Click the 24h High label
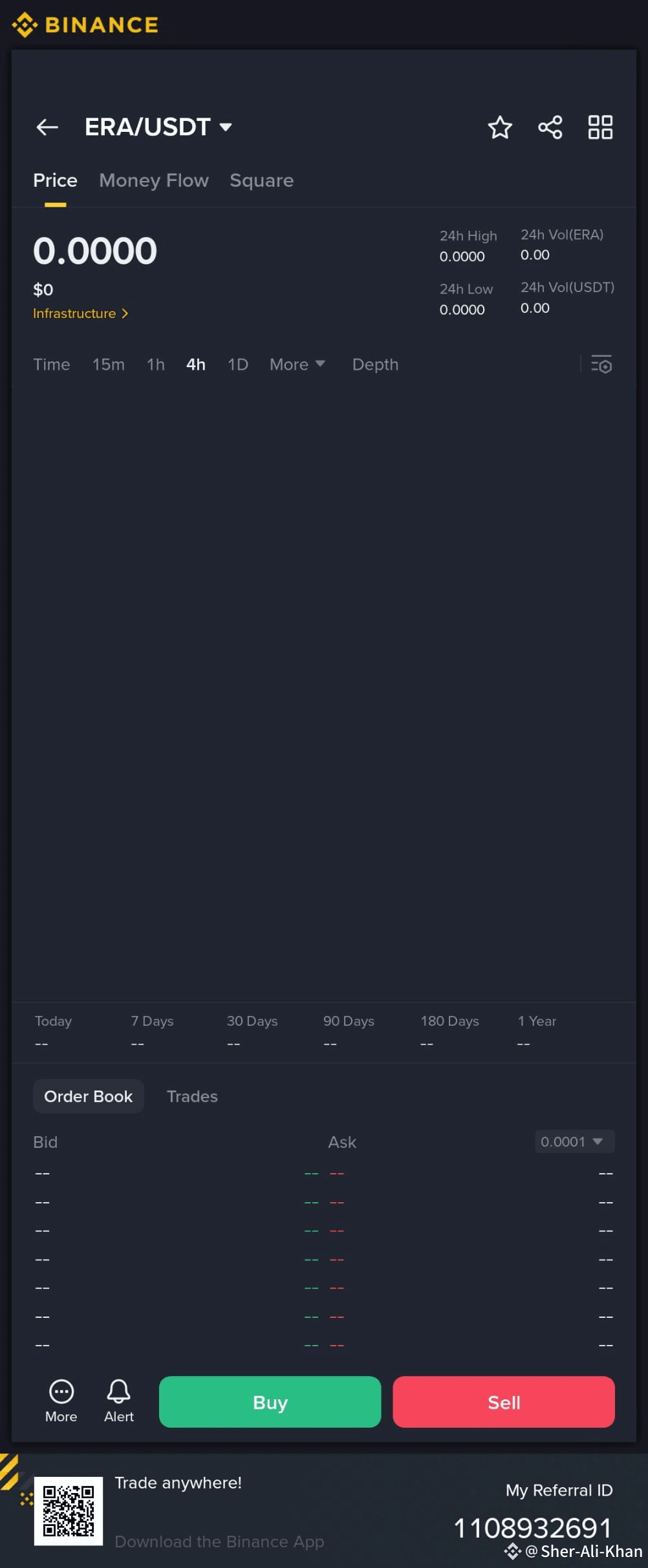This screenshot has width=648, height=1568. pos(468,236)
